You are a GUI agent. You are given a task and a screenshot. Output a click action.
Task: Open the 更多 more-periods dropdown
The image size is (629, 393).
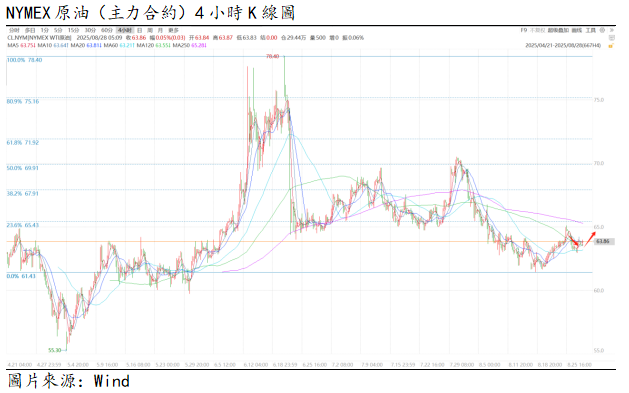173,30
